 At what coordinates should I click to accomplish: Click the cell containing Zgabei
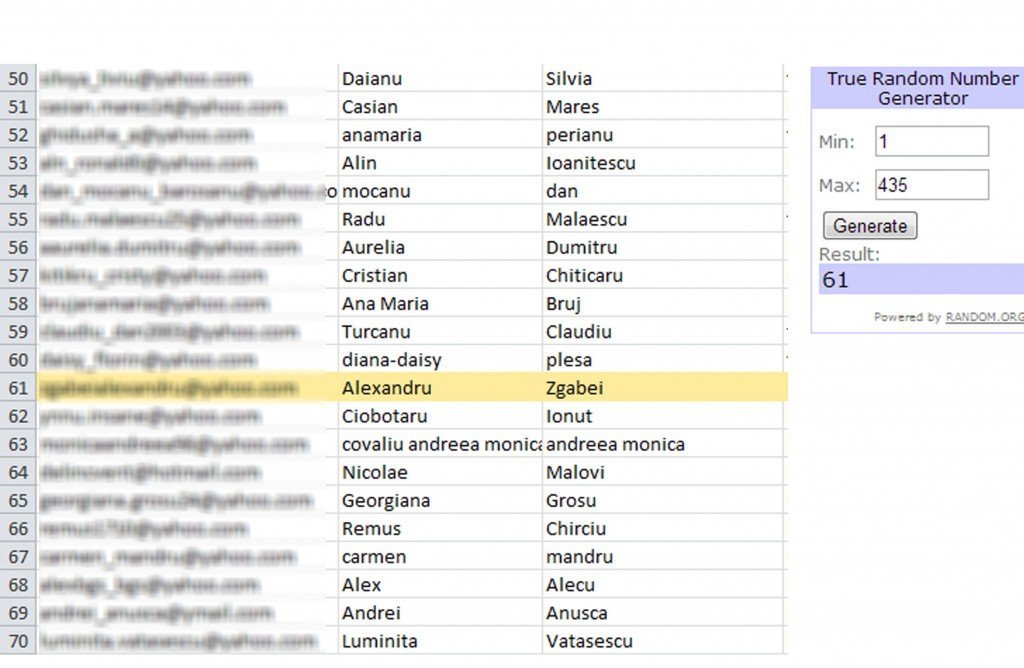pos(575,387)
